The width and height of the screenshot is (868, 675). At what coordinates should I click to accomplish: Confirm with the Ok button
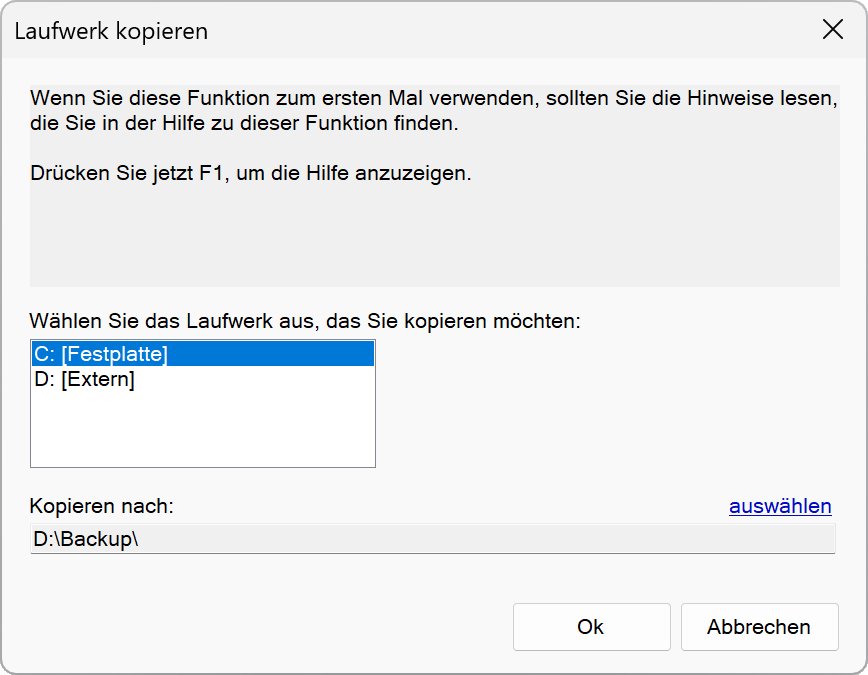pyautogui.click(x=591, y=627)
